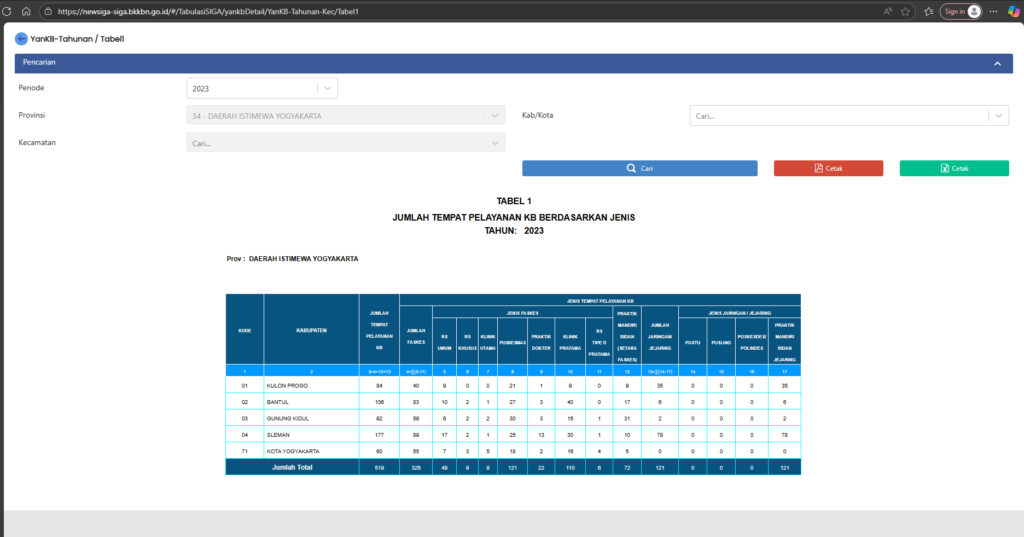This screenshot has height=537, width=1024.
Task: Click the browser home icon
Action: click(x=25, y=11)
